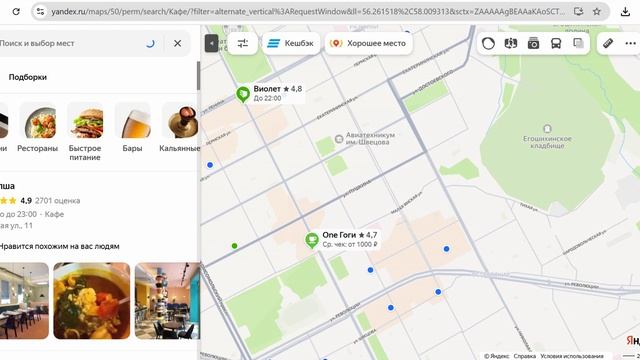Screen dimensions: 640x360
Task: Select the Рестораны category
Action: 38,127
